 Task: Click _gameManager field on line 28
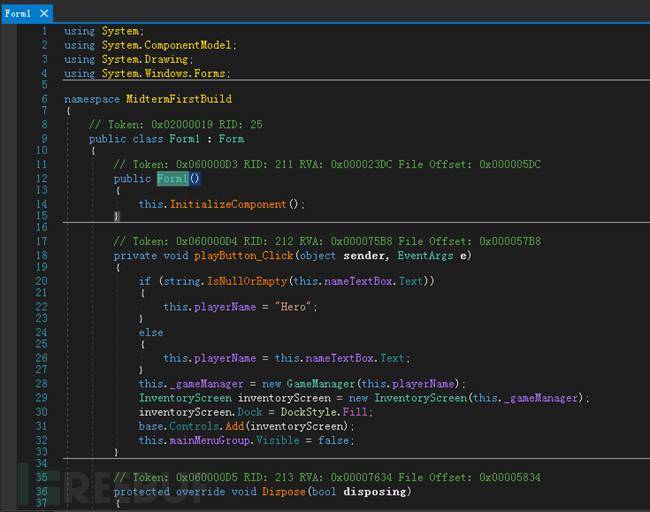click(206, 384)
